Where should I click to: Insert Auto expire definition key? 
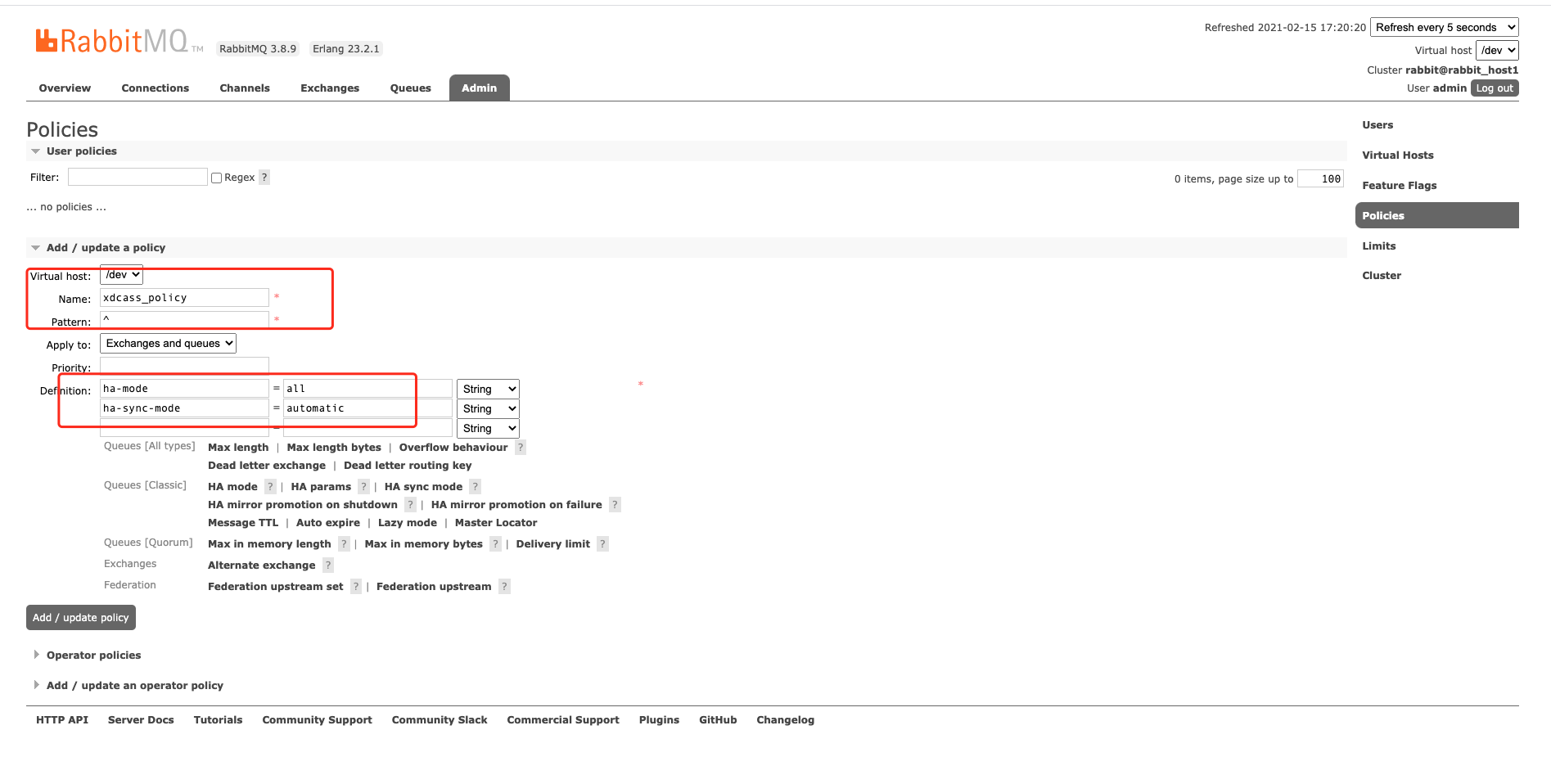point(328,523)
